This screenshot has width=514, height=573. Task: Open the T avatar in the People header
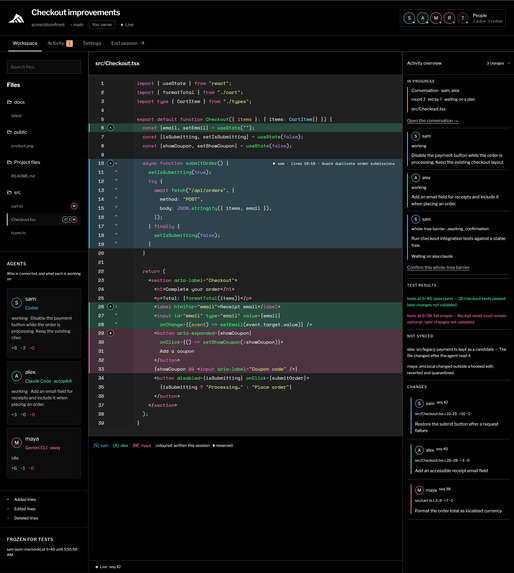coord(463,18)
